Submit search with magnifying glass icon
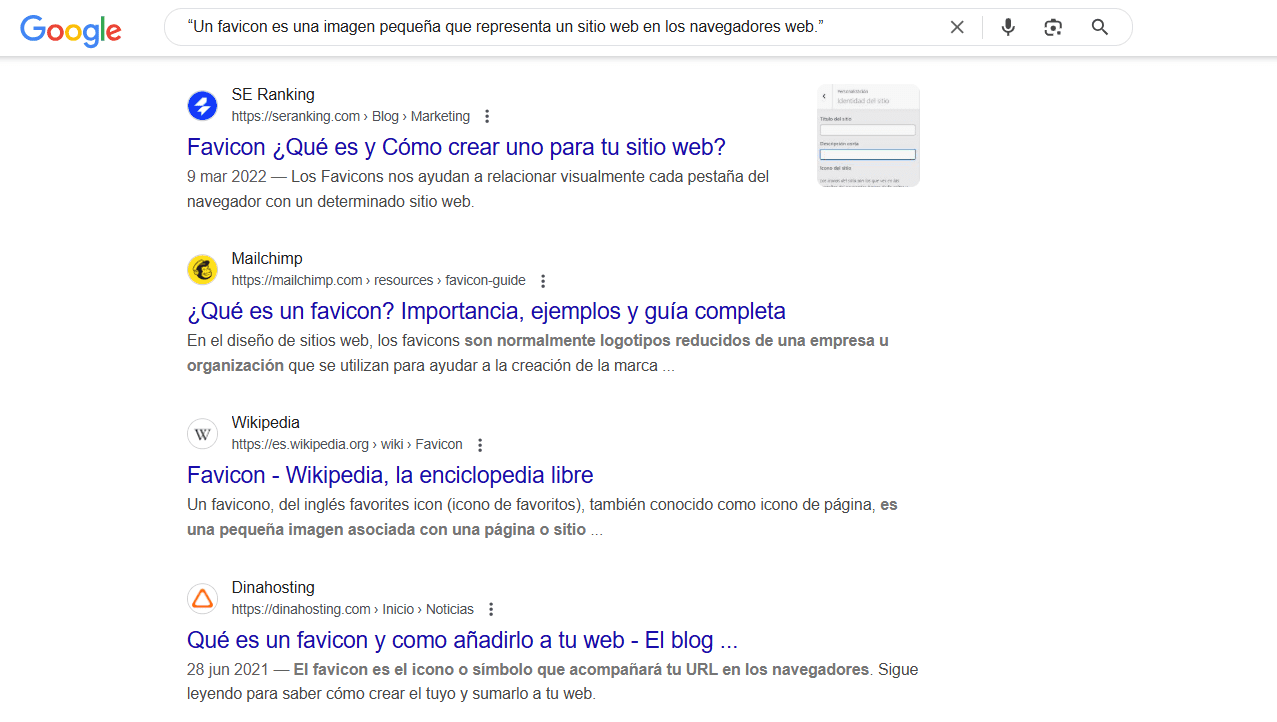The image size is (1277, 722). 1100,27
